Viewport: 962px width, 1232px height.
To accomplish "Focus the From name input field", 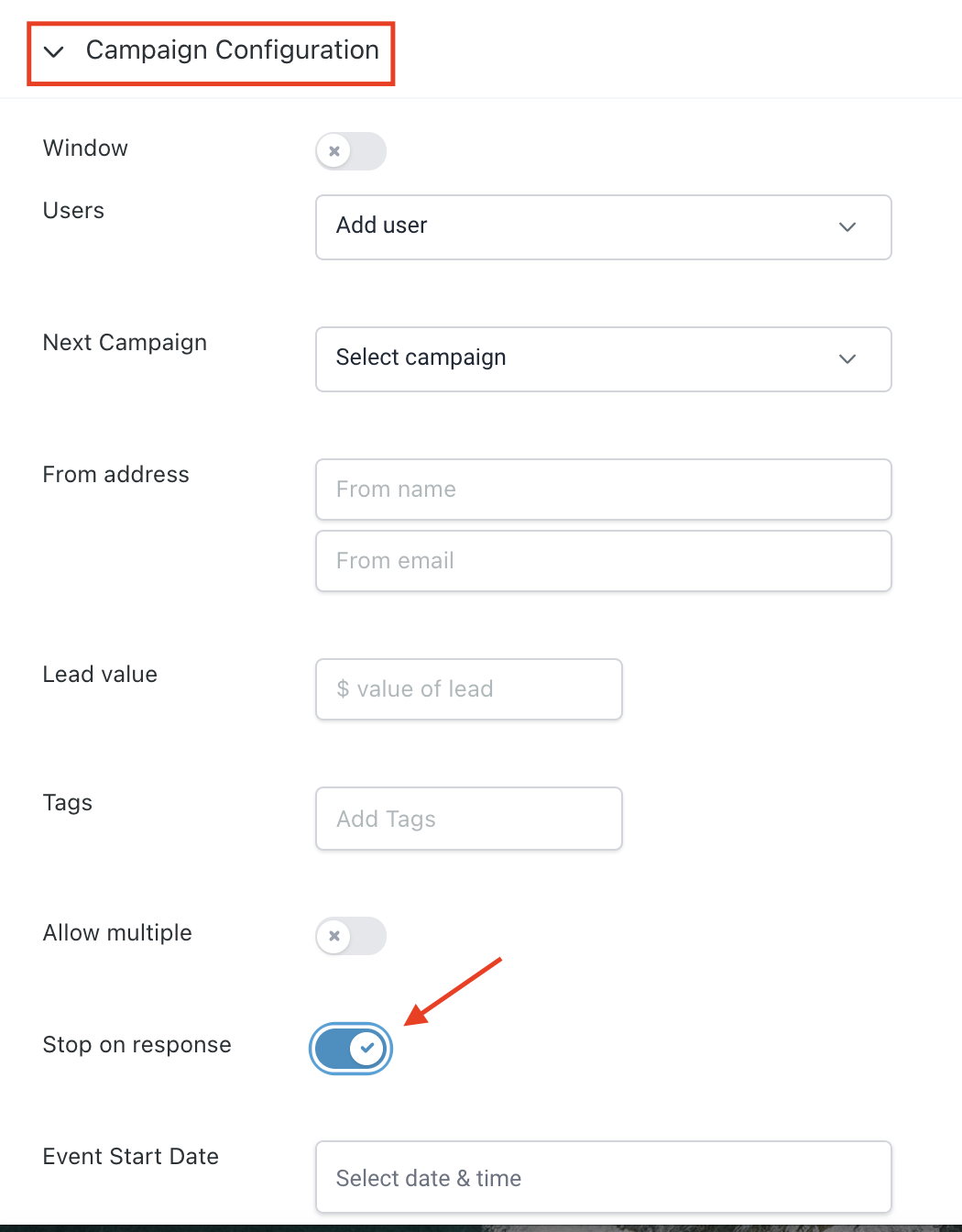I will click(x=603, y=489).
